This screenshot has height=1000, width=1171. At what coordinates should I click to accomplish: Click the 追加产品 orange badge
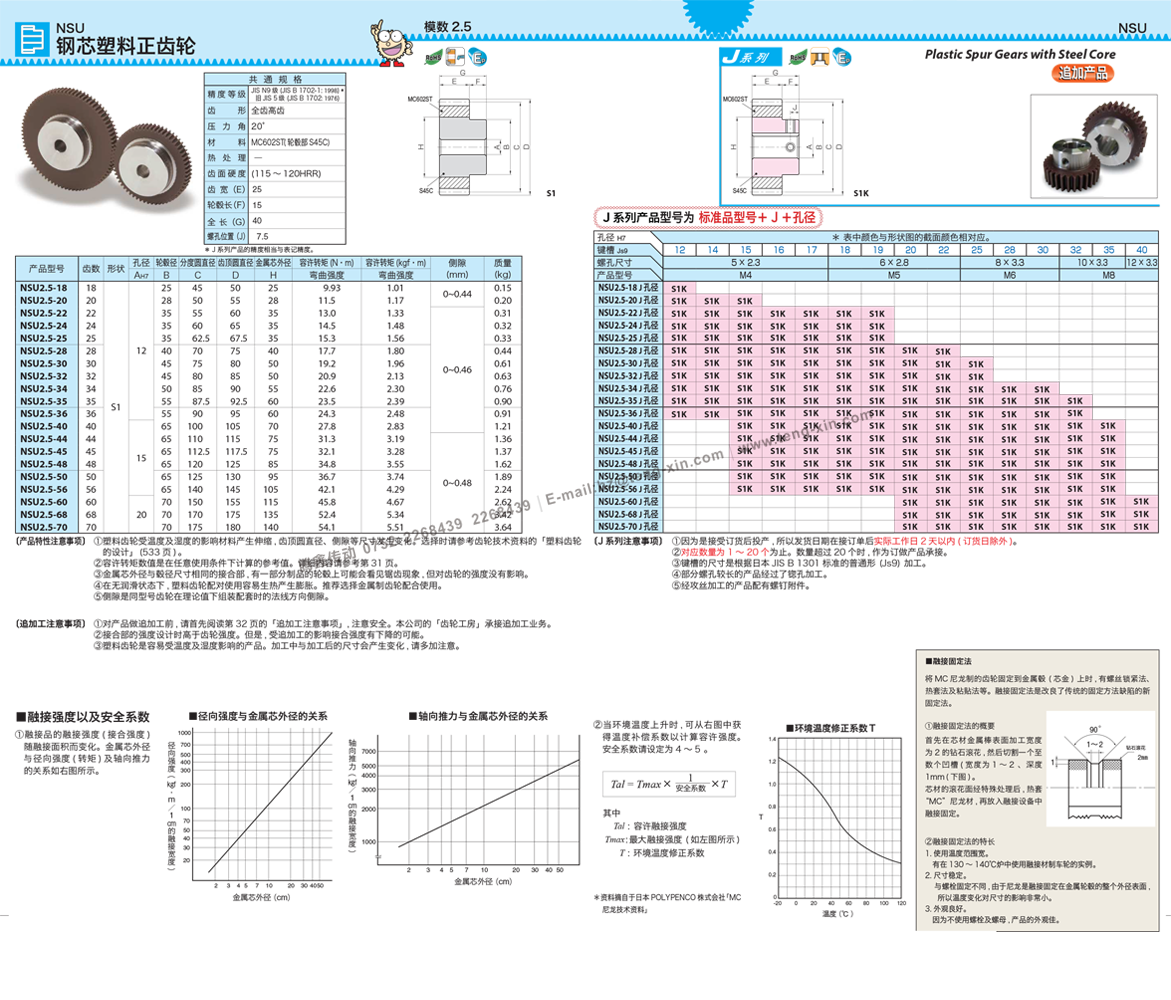point(1083,73)
